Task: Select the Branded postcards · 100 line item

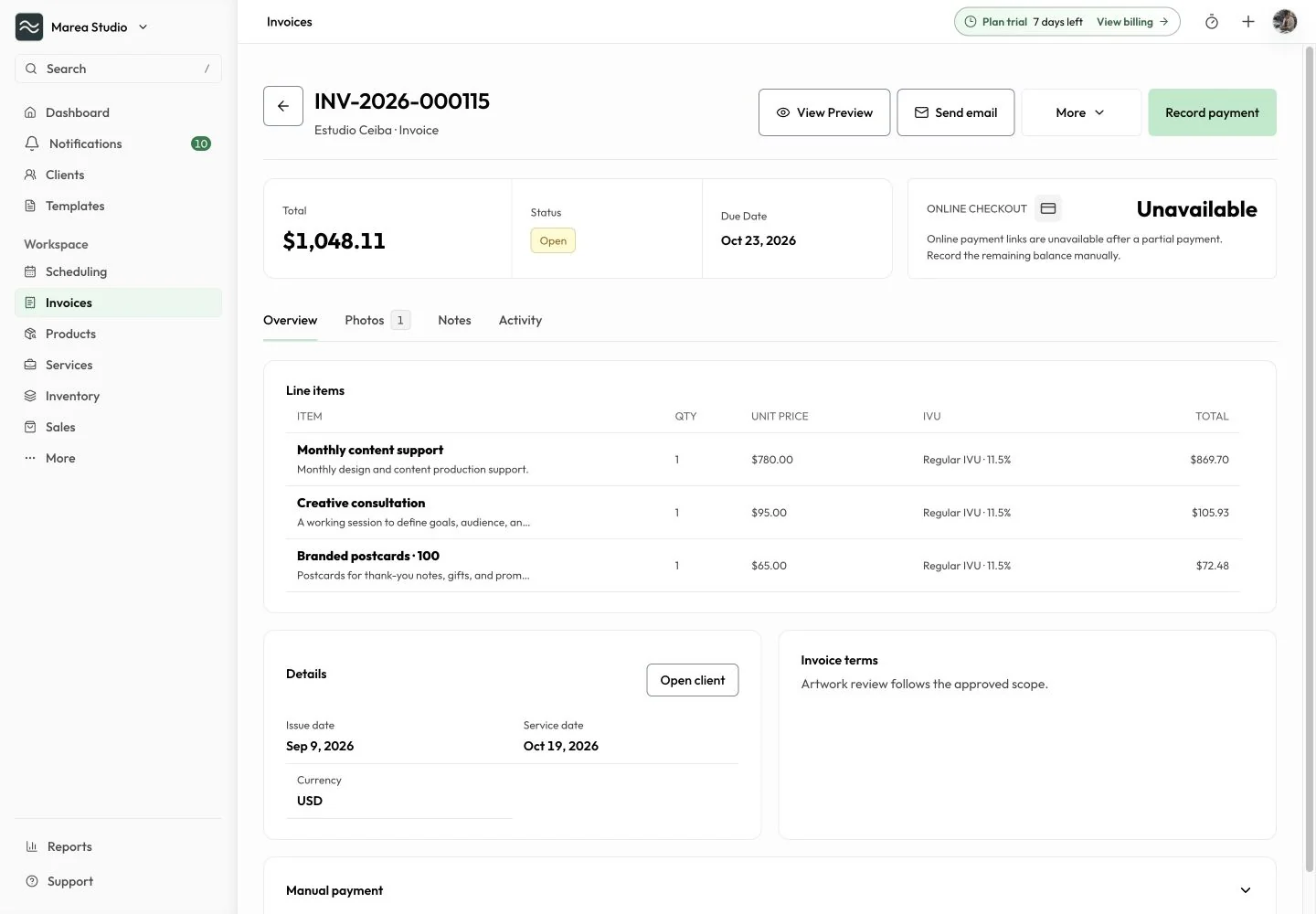Action: coord(763,565)
